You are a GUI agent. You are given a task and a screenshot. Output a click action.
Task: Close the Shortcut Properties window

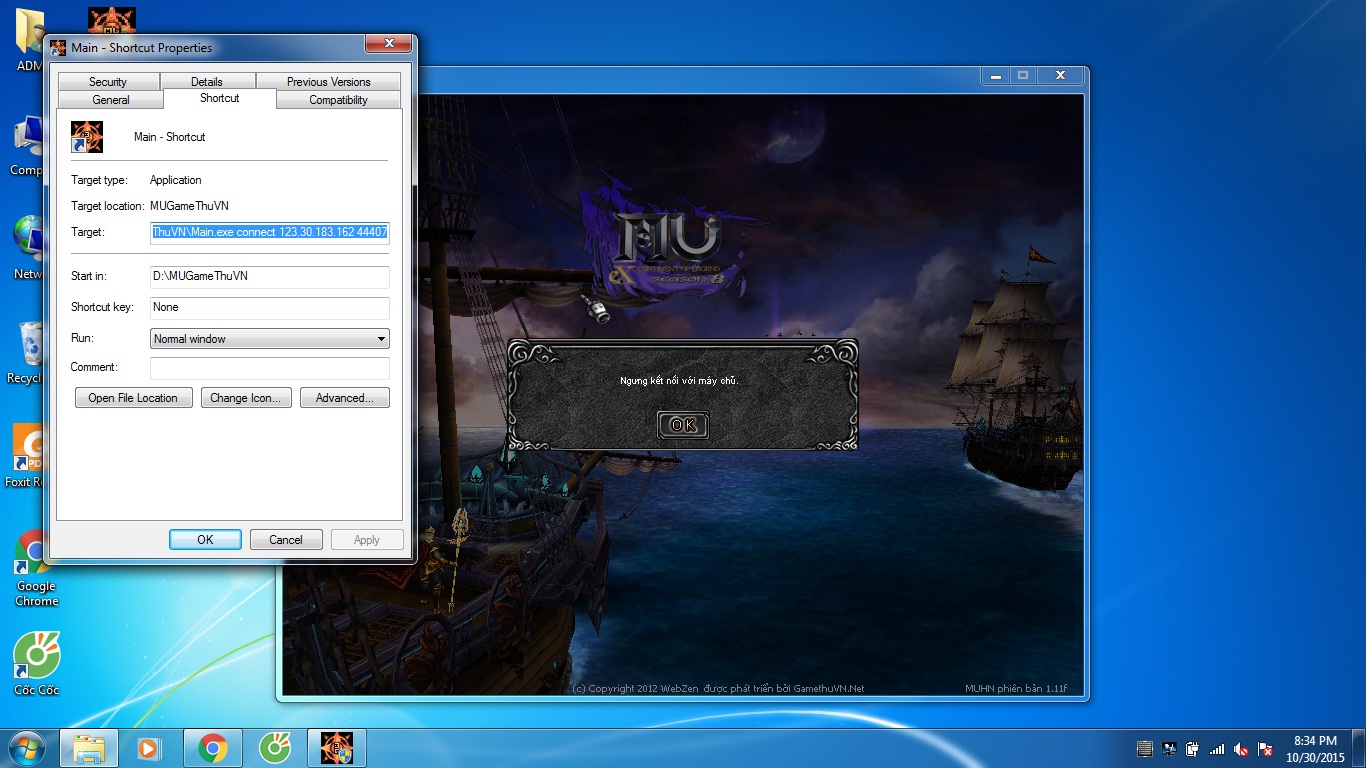pyautogui.click(x=388, y=45)
